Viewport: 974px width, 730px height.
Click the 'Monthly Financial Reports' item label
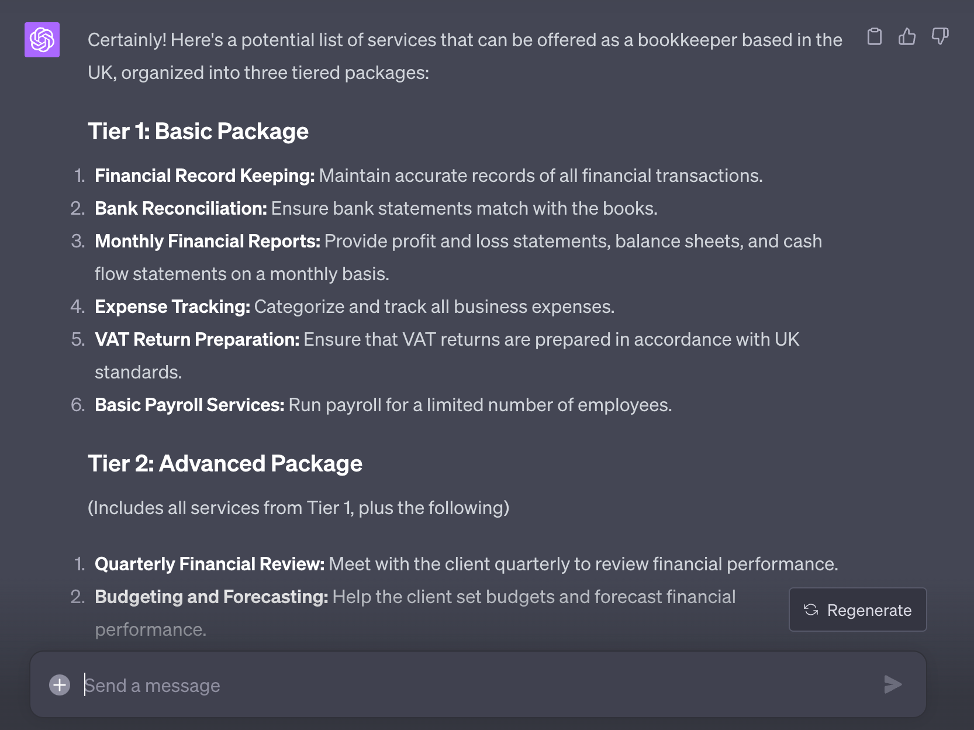(208, 241)
